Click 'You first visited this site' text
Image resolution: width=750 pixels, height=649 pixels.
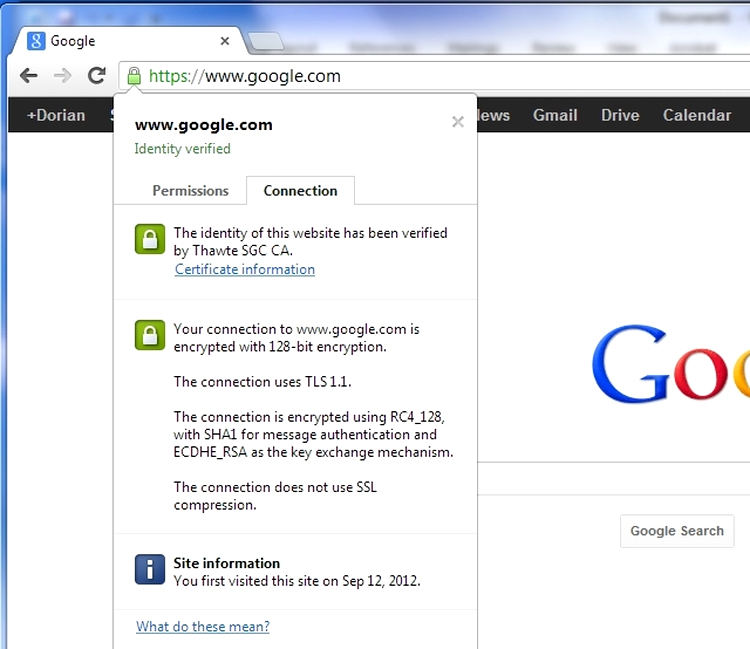pyautogui.click(x=297, y=581)
